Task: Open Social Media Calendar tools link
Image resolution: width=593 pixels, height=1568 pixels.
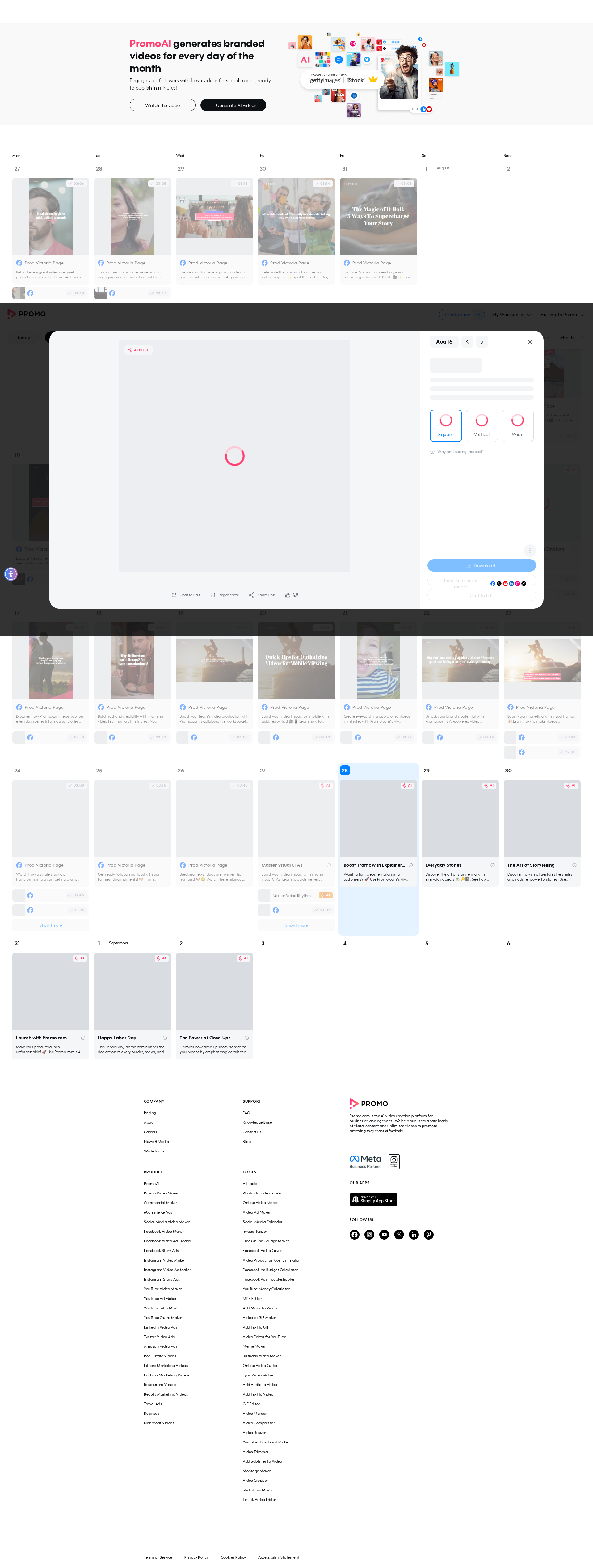Action: [262, 1222]
